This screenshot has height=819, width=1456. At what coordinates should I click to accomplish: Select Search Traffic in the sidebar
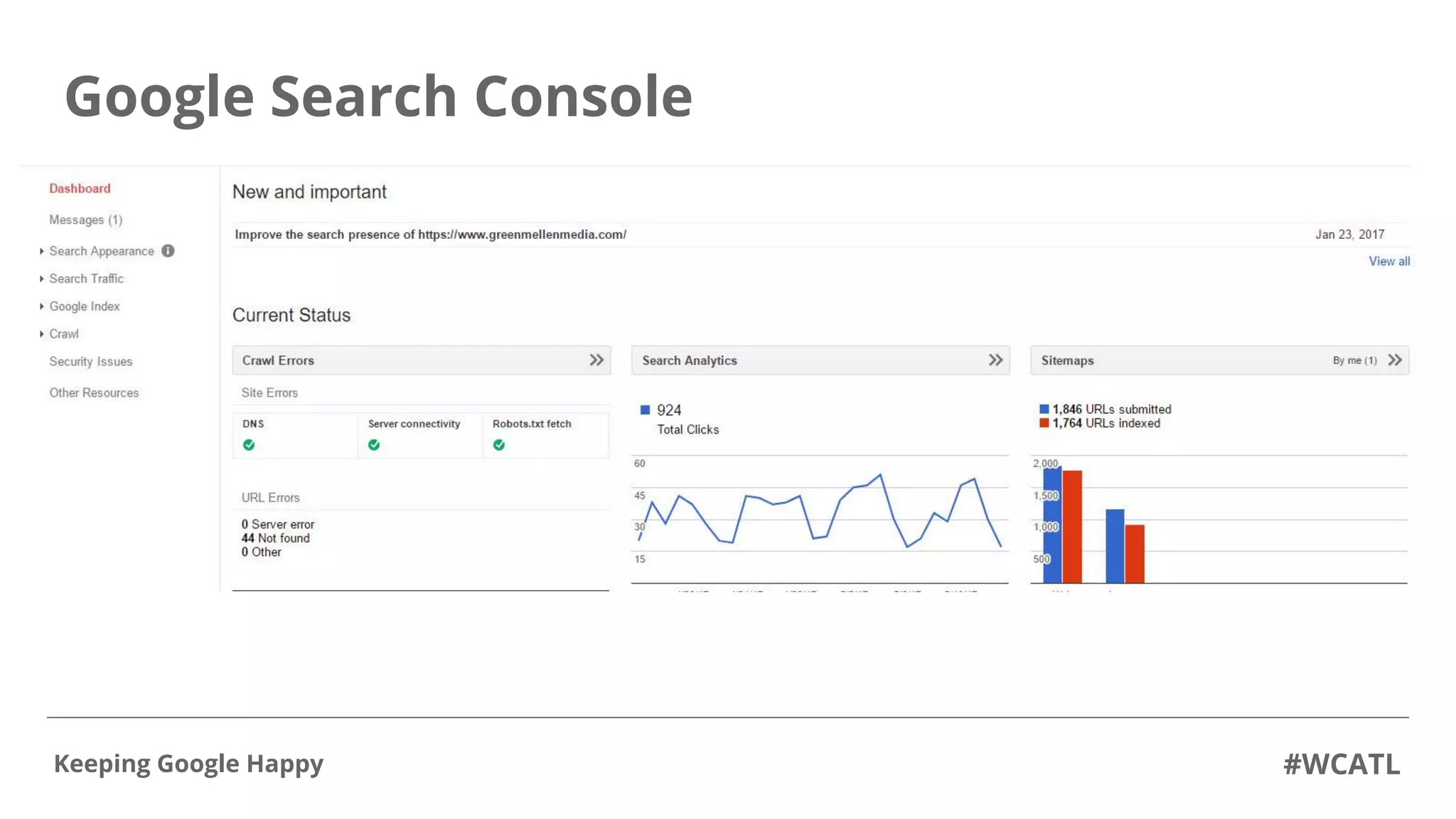[86, 279]
